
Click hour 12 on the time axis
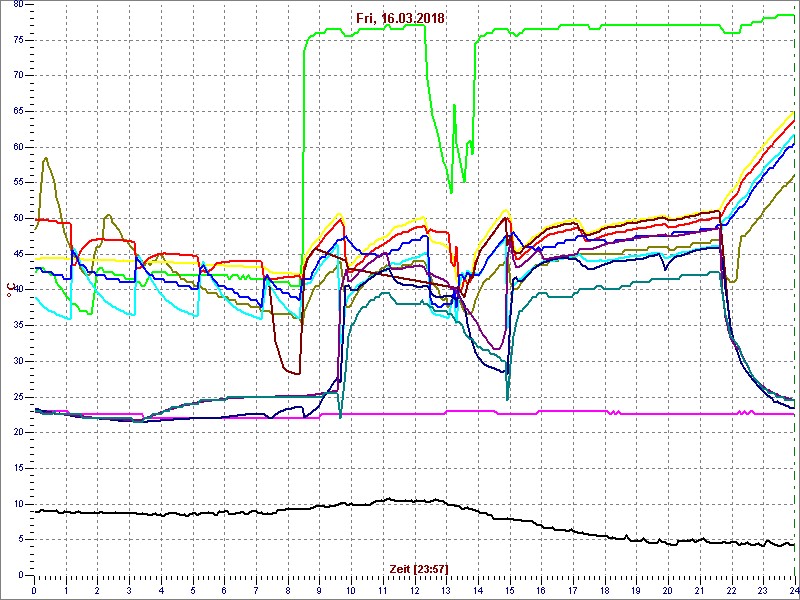coord(414,588)
